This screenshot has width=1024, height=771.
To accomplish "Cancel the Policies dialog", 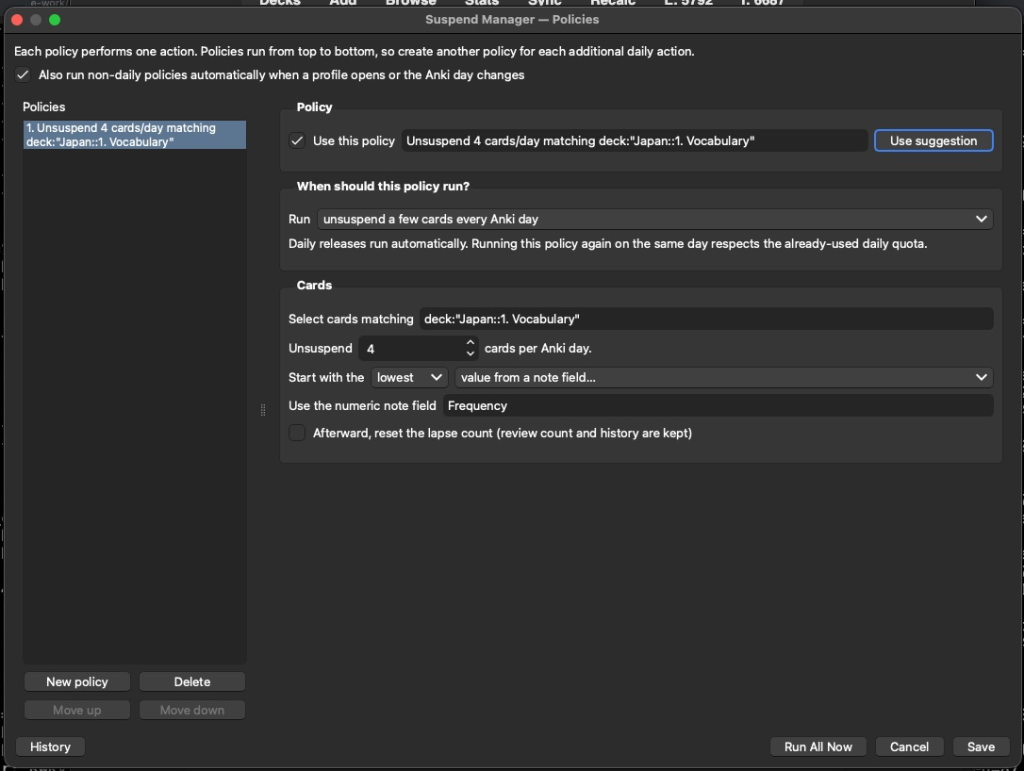I will click(909, 747).
